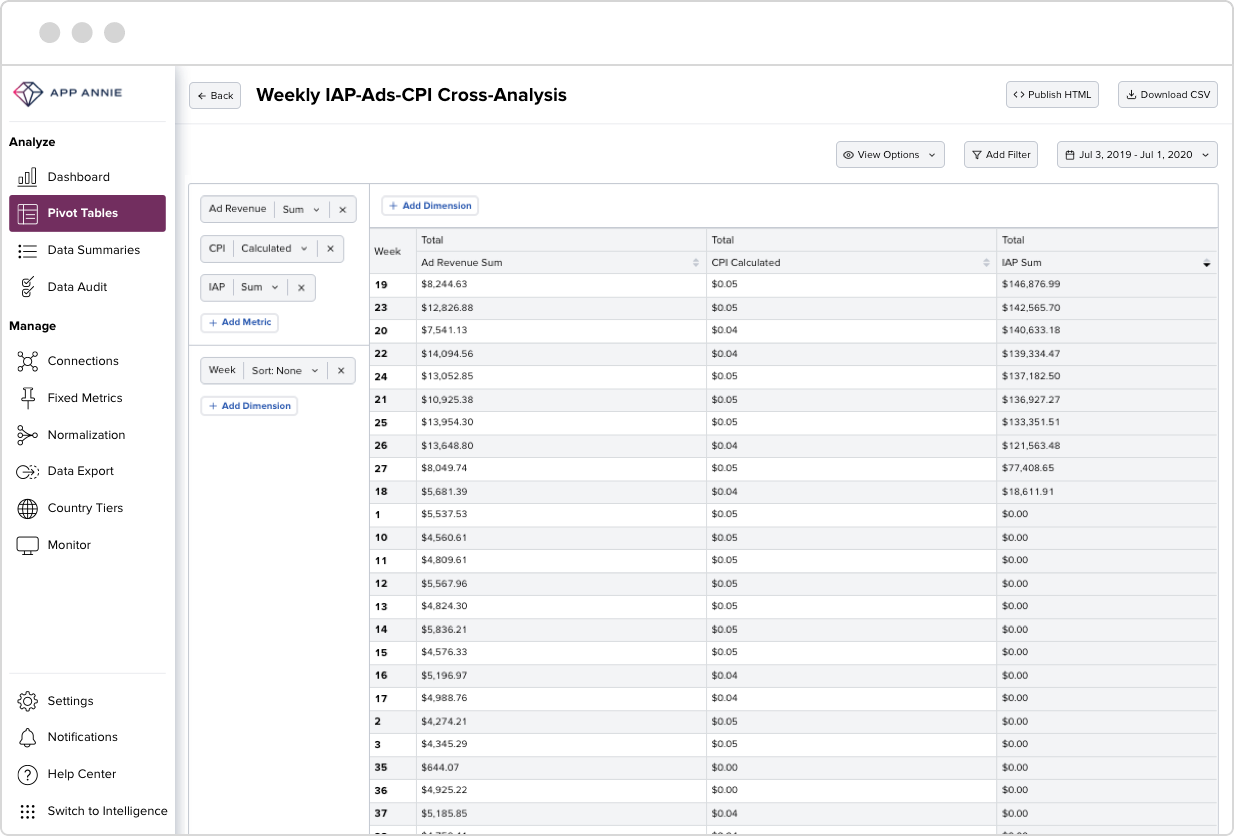The width and height of the screenshot is (1234, 836).
Task: Click the Country Tiers globe icon
Action: [x=28, y=508]
